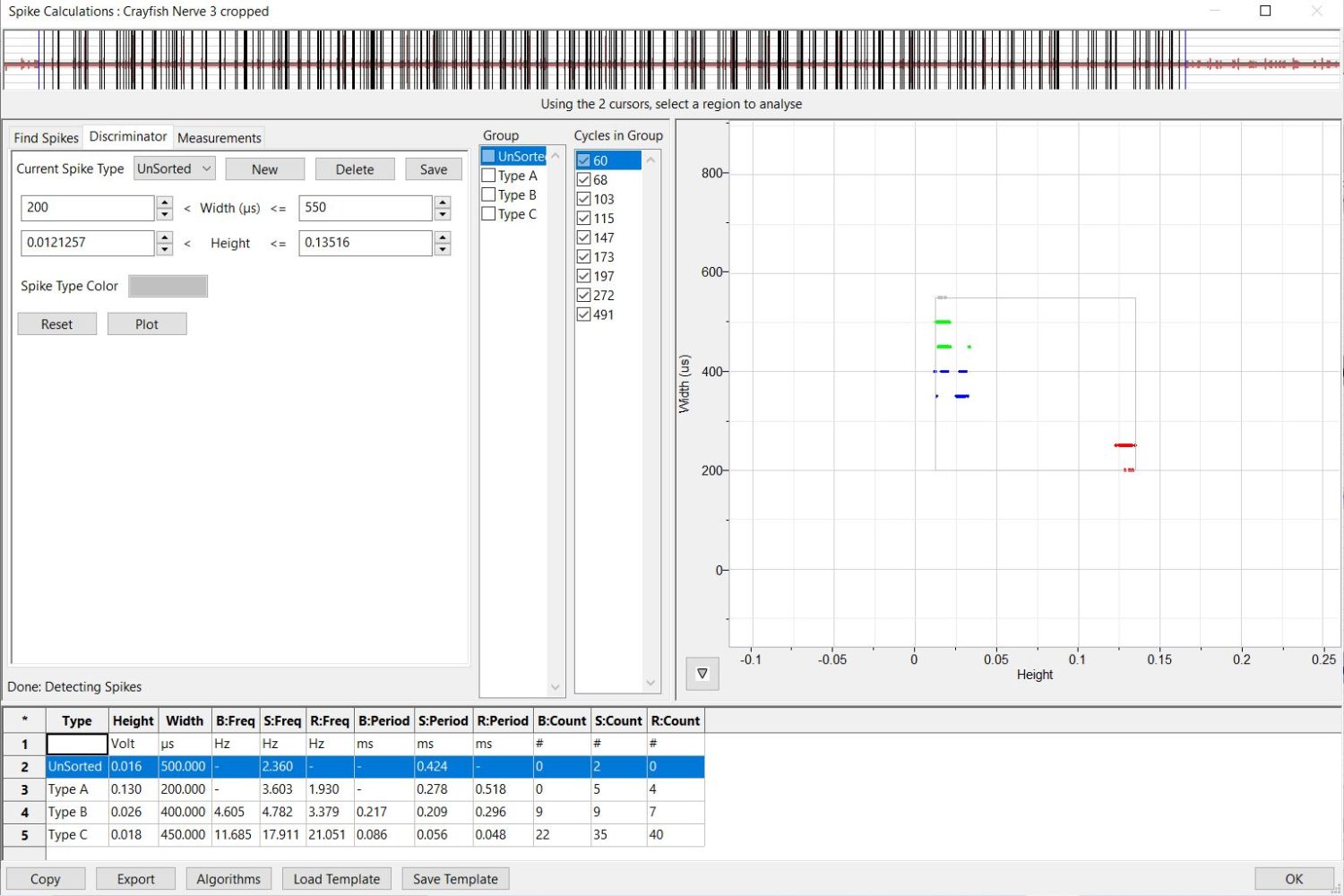Open the Algorithms dialog
Image resolution: width=1344 pixels, height=896 pixels.
[228, 878]
